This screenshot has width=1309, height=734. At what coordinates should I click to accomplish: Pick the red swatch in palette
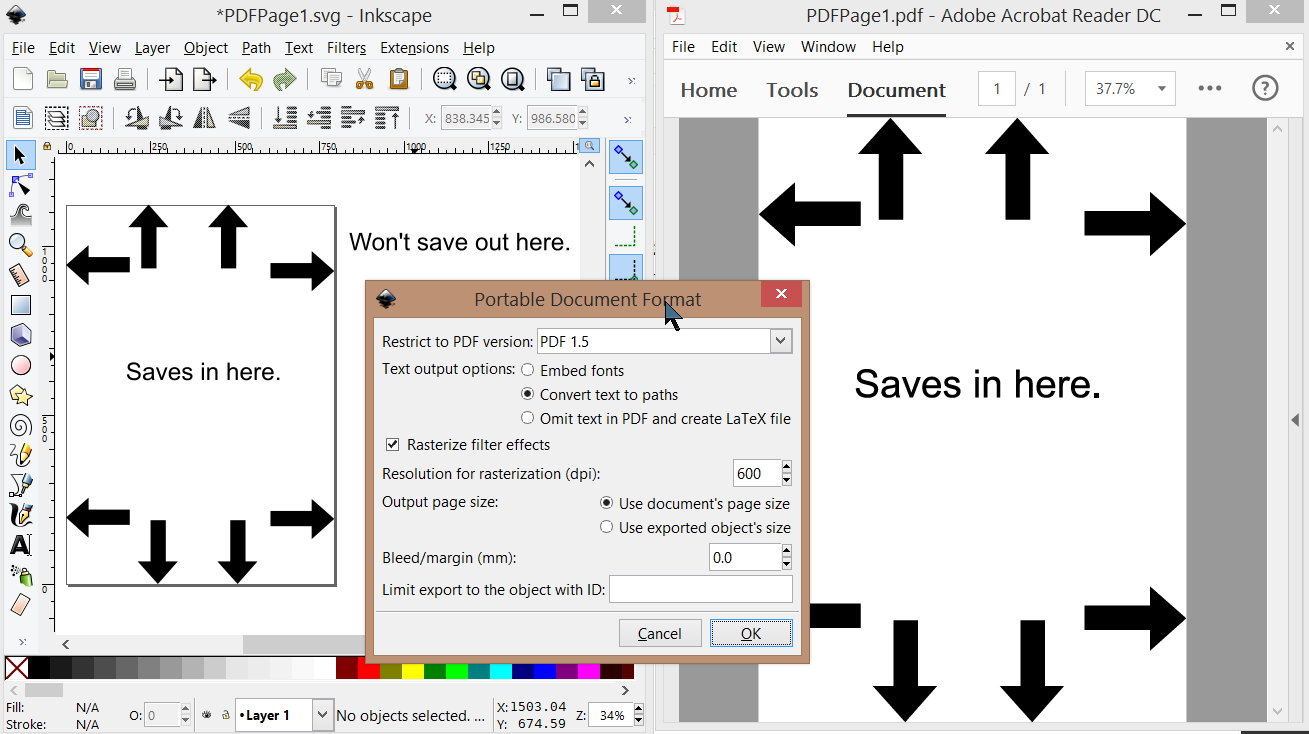368,669
